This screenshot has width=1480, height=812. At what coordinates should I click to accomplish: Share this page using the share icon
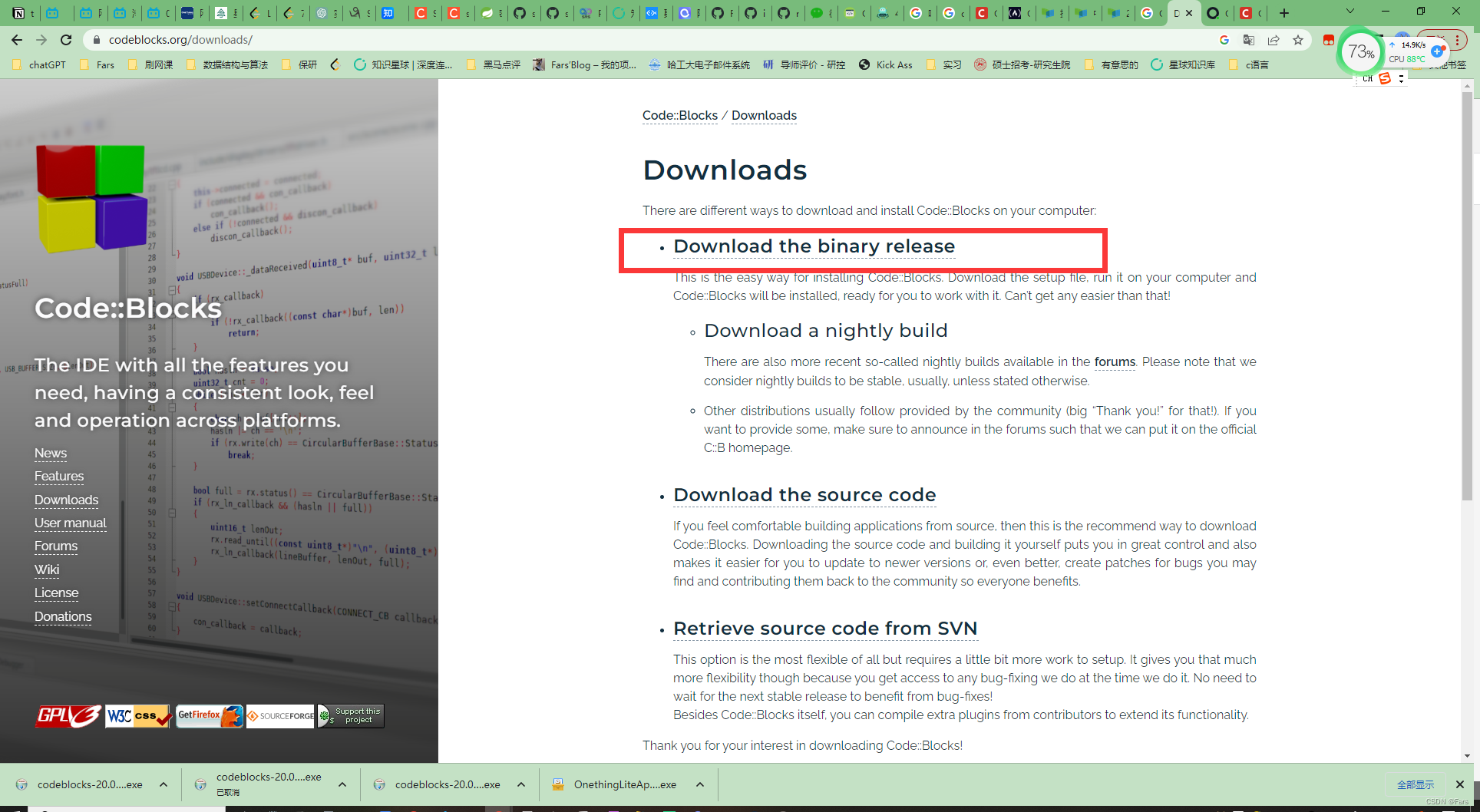pyautogui.click(x=1274, y=40)
